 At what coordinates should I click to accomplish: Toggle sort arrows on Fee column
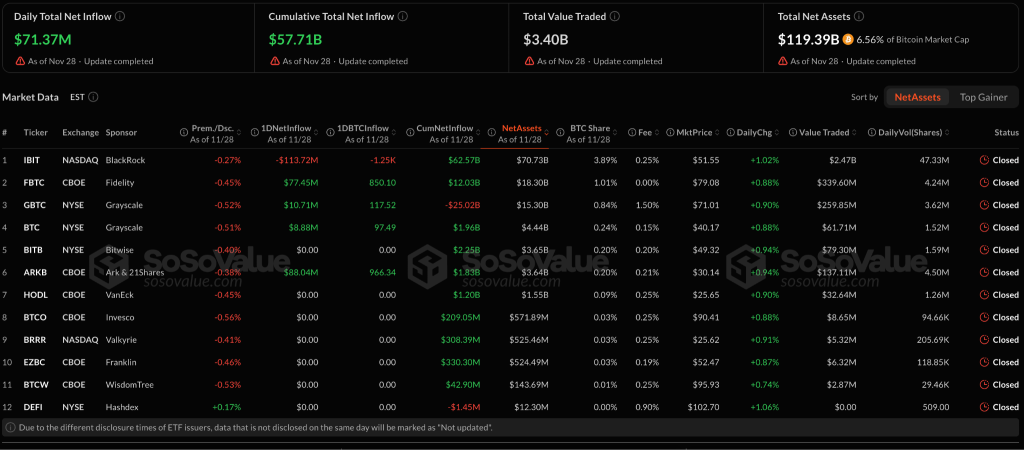pyautogui.click(x=658, y=133)
